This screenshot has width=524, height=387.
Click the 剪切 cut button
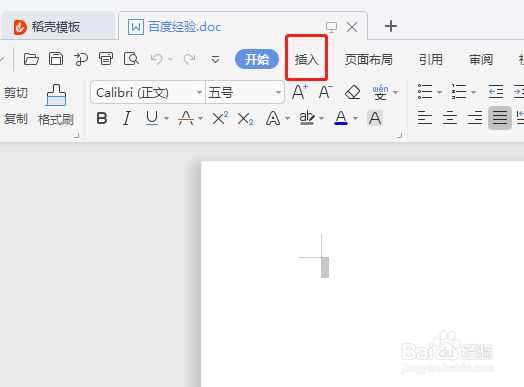pos(15,92)
